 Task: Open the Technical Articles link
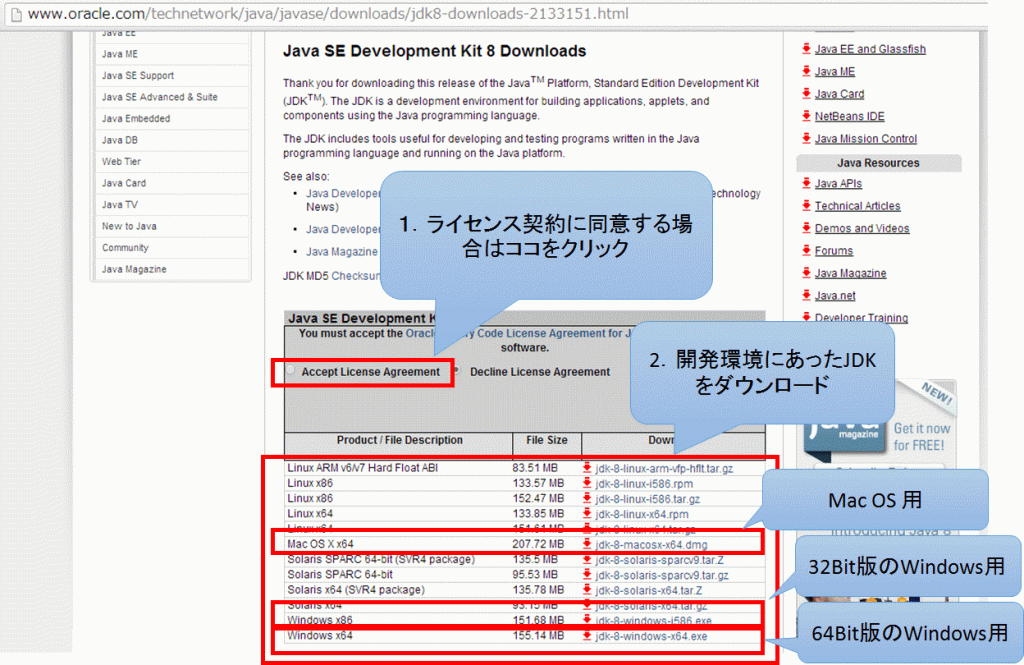point(857,206)
